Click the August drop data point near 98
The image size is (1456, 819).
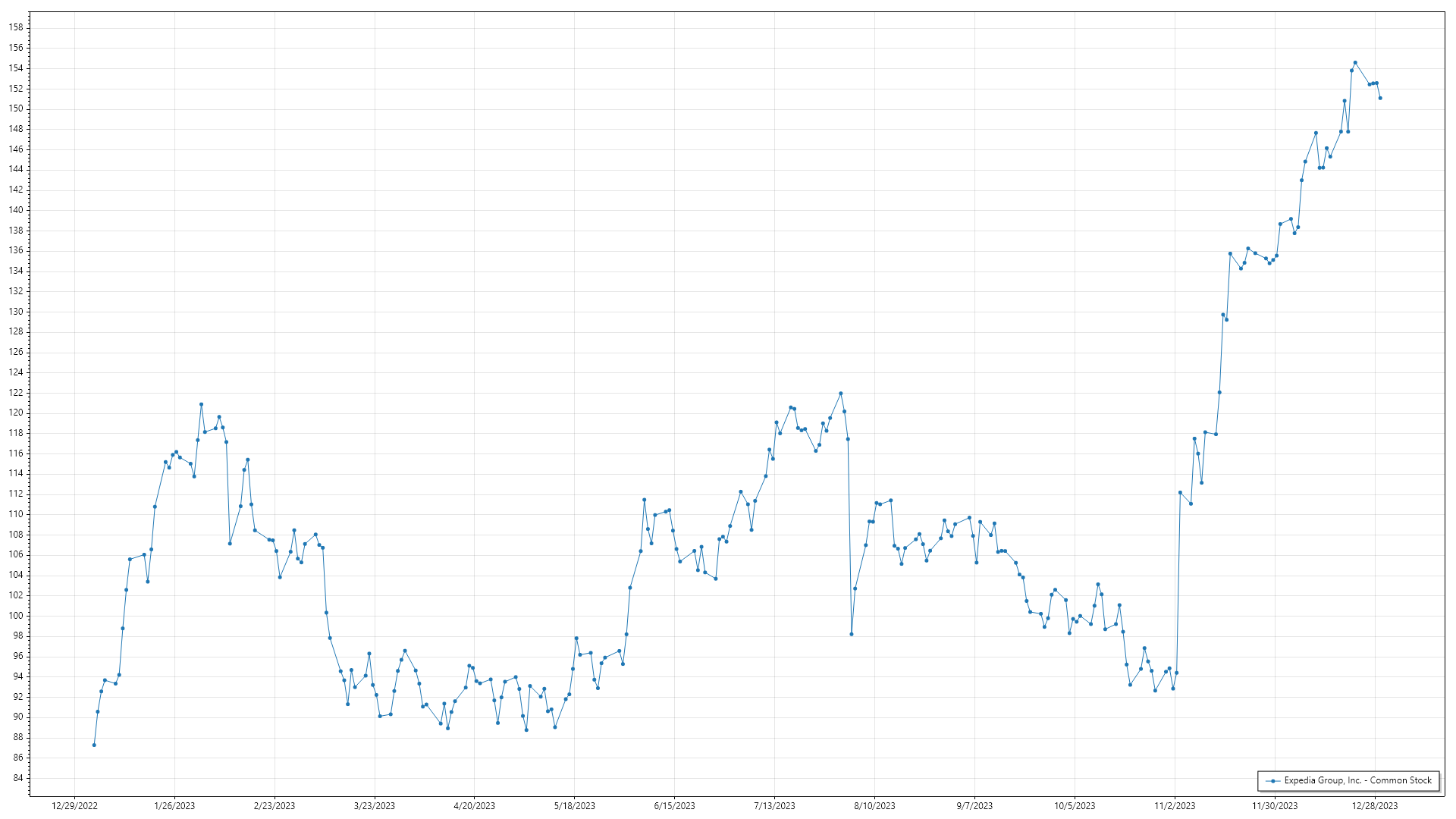tap(852, 634)
